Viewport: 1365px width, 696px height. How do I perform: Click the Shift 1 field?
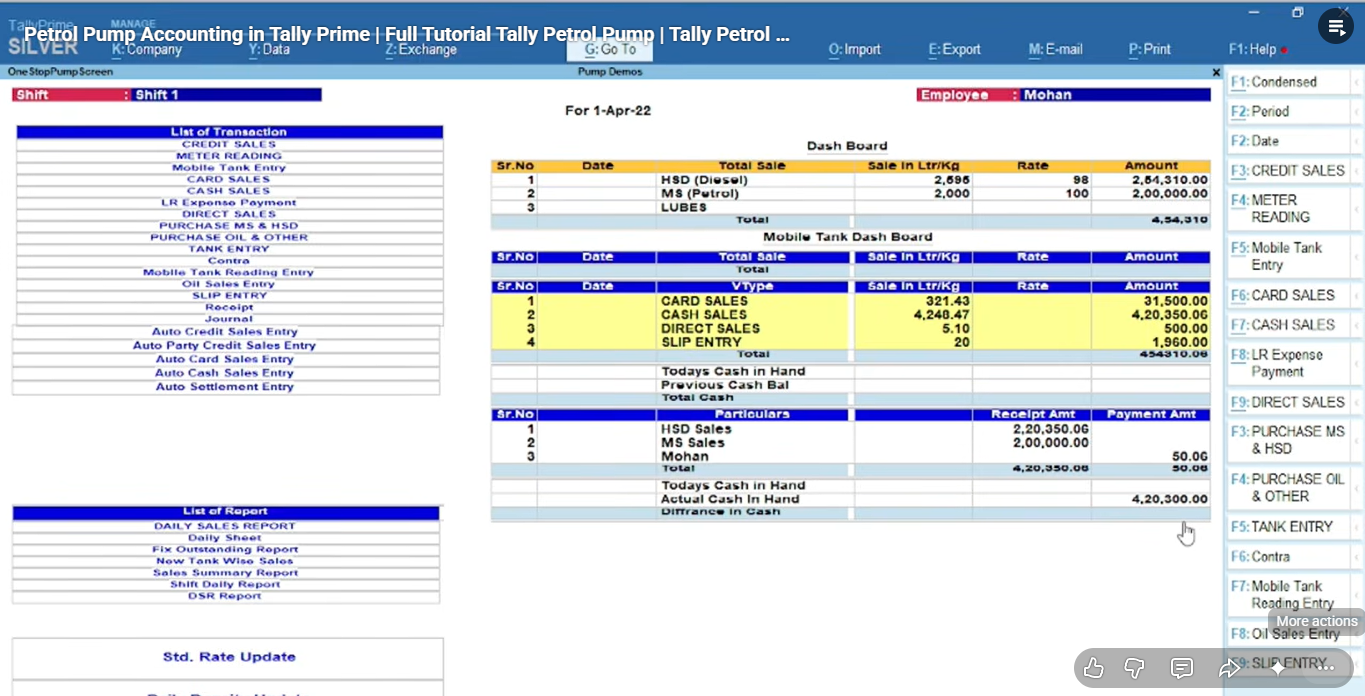(227, 95)
